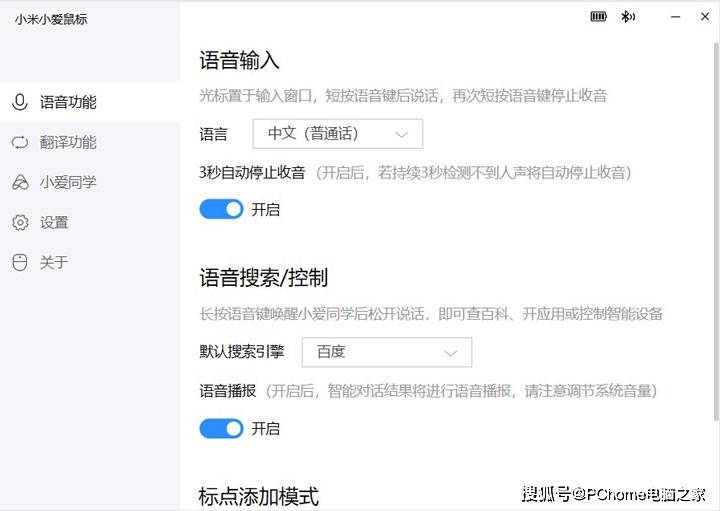
Task: Click the Bluetooth connection status icon
Action: (628, 16)
